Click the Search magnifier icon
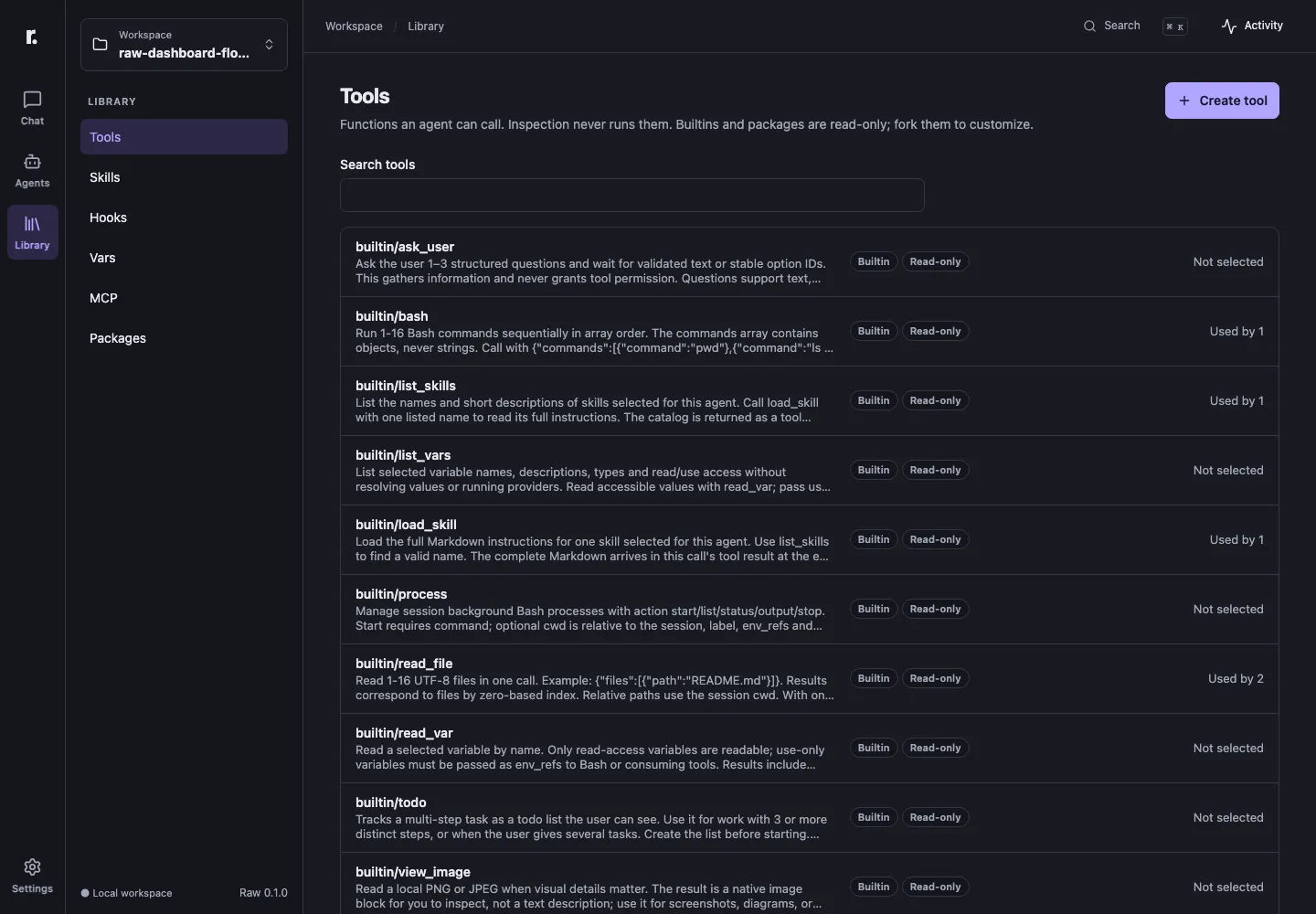Image resolution: width=1316 pixels, height=914 pixels. (x=1089, y=26)
